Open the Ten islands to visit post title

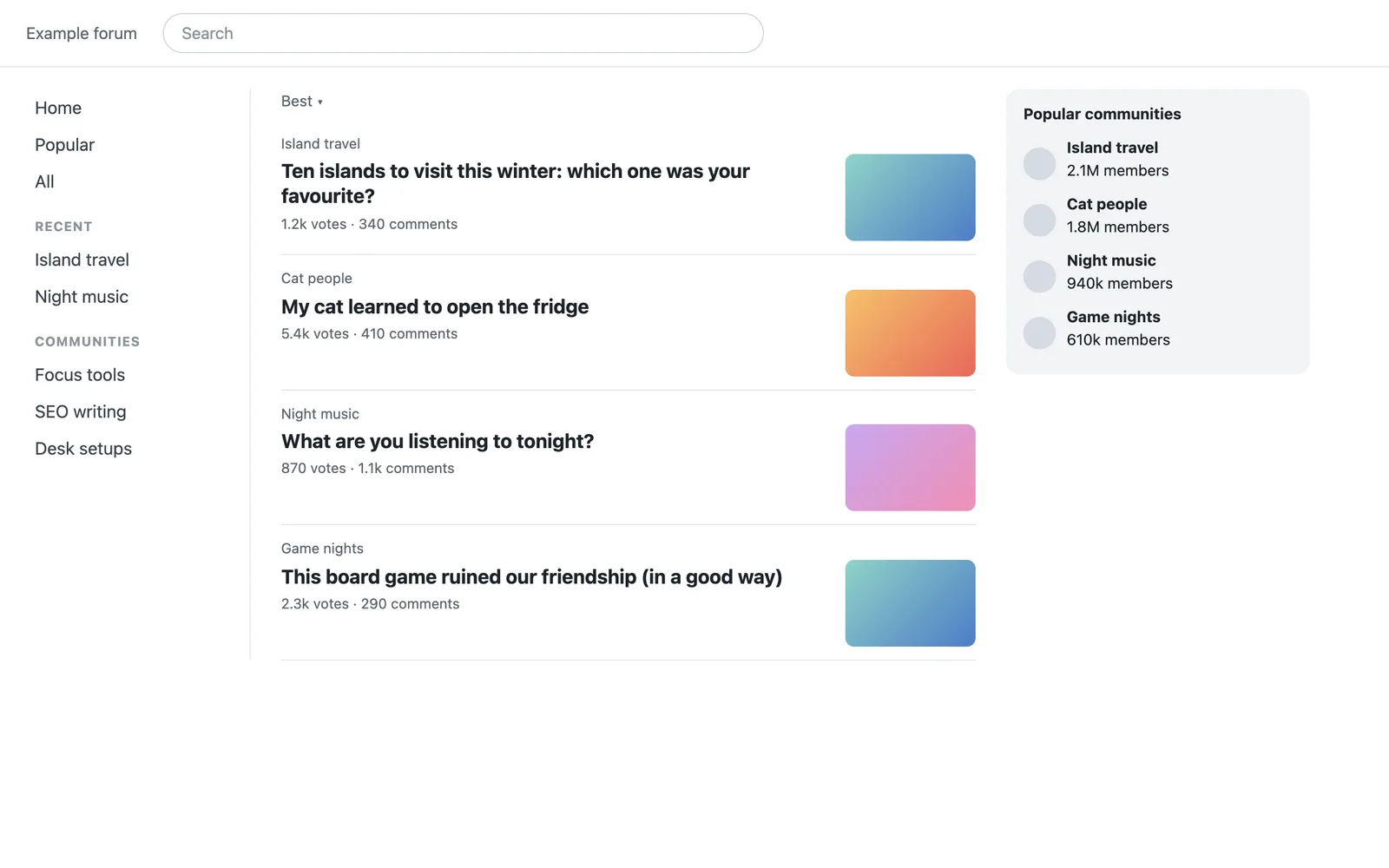516,183
